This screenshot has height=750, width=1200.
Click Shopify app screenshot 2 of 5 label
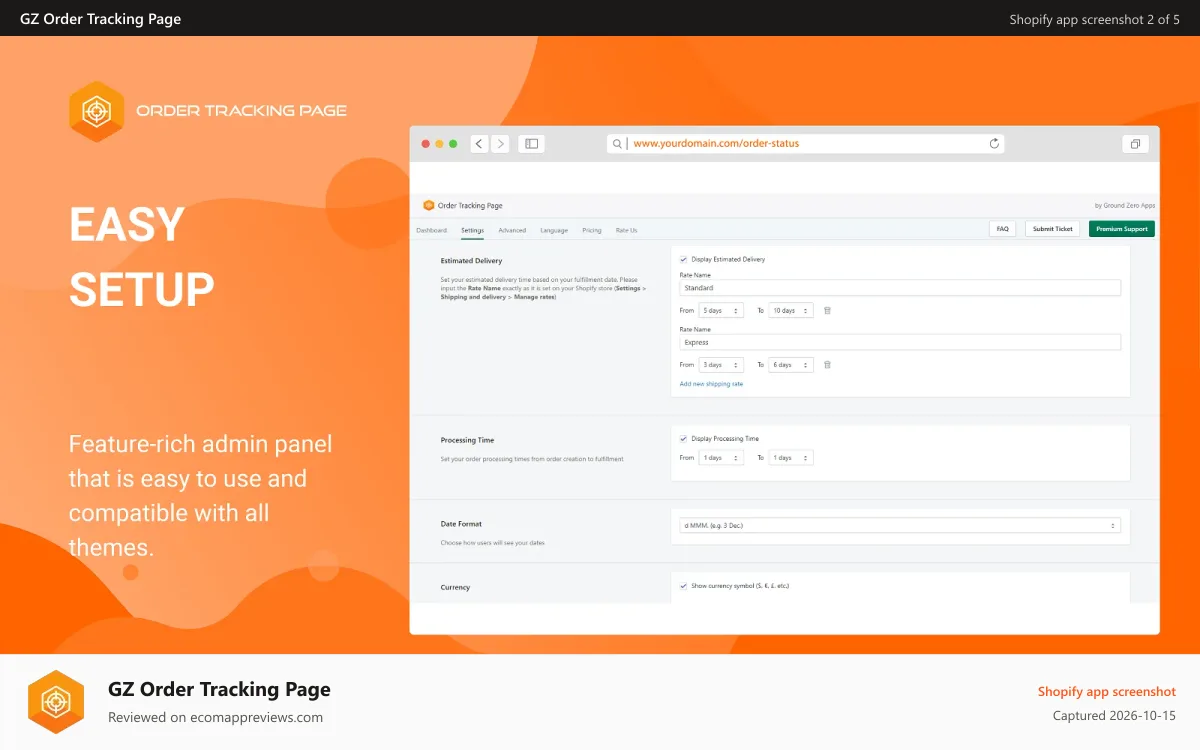pyautogui.click(x=1094, y=19)
